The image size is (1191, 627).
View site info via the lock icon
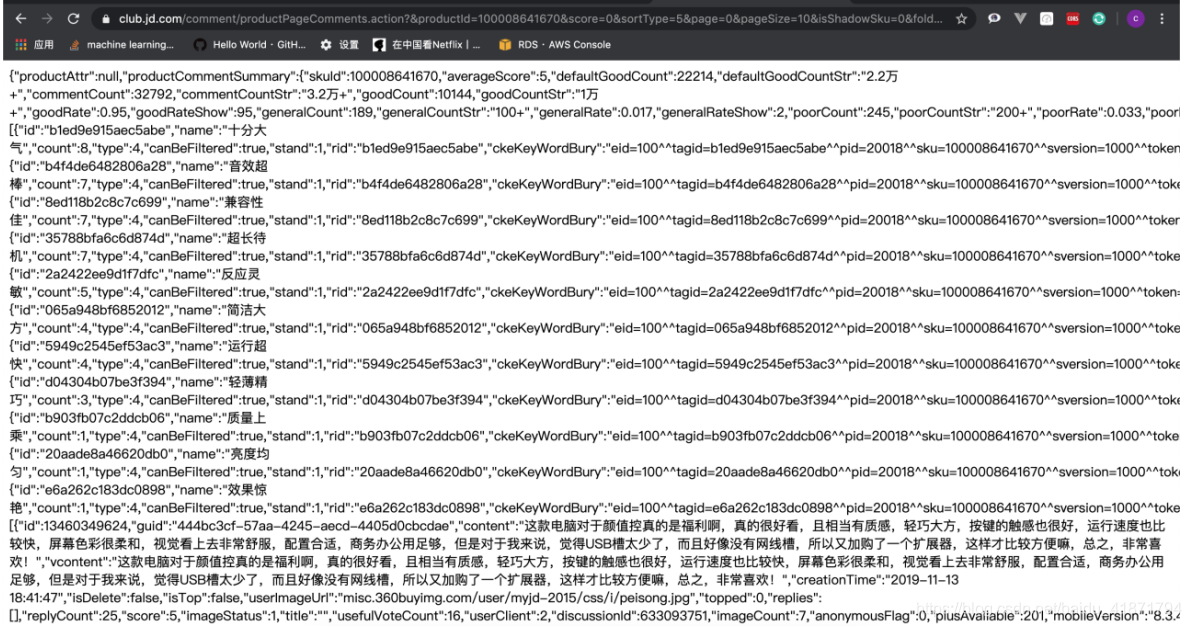pos(106,19)
